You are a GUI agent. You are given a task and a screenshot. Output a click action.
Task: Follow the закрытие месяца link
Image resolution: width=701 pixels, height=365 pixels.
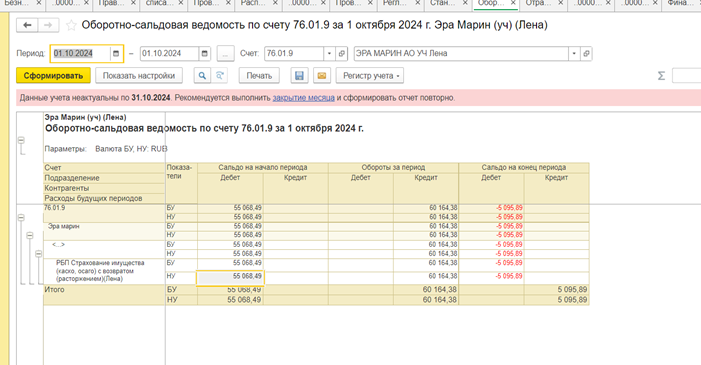point(304,98)
